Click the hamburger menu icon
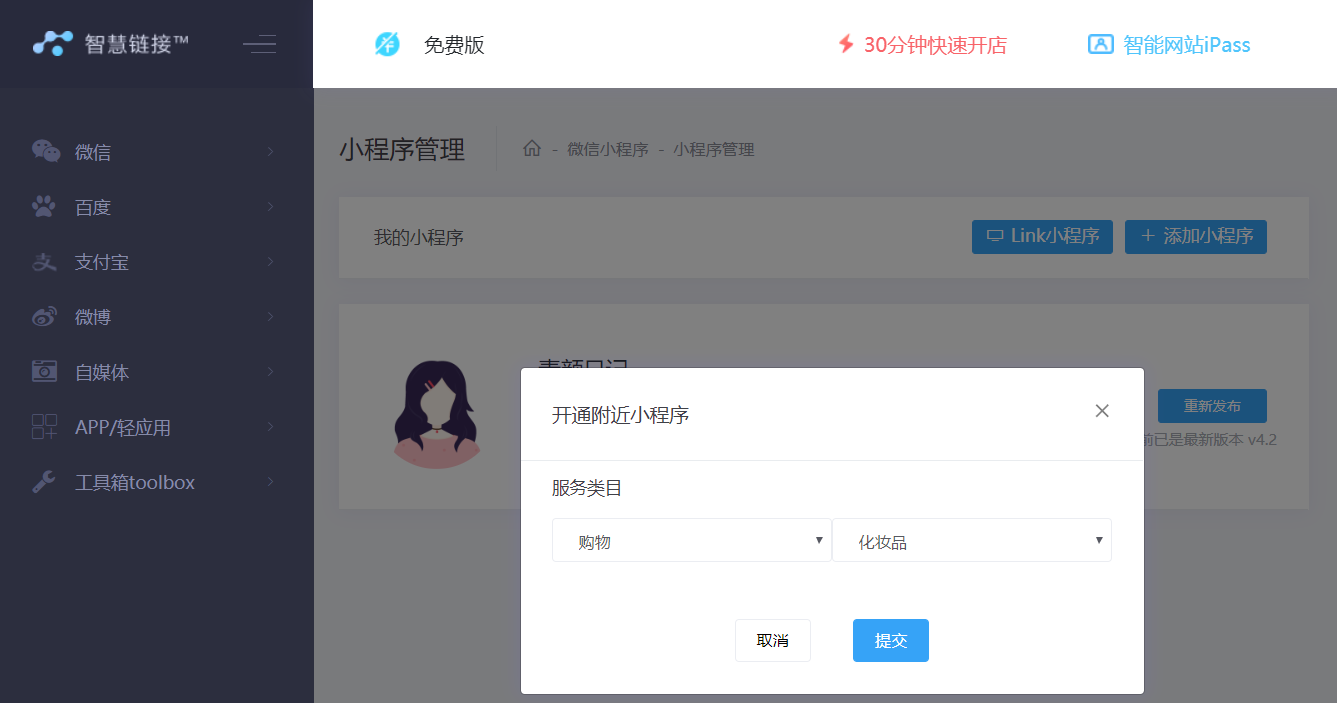The height and width of the screenshot is (703, 1337). tap(259, 44)
